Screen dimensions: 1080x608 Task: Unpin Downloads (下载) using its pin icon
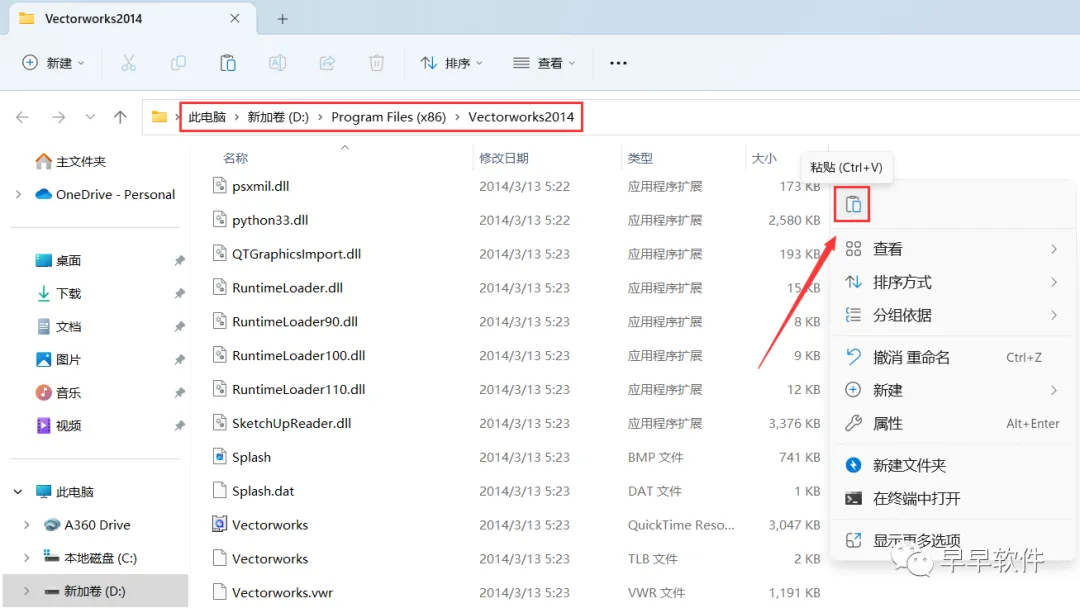coord(179,293)
